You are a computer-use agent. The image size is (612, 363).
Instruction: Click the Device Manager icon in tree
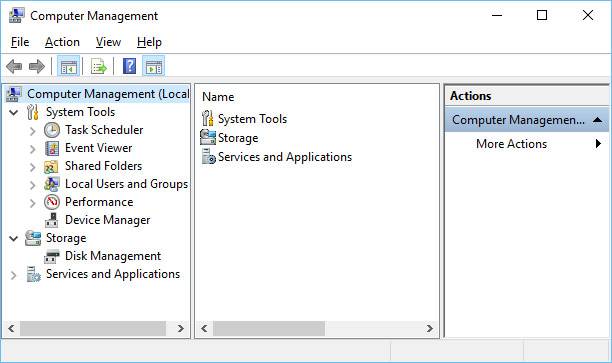pyautogui.click(x=52, y=220)
